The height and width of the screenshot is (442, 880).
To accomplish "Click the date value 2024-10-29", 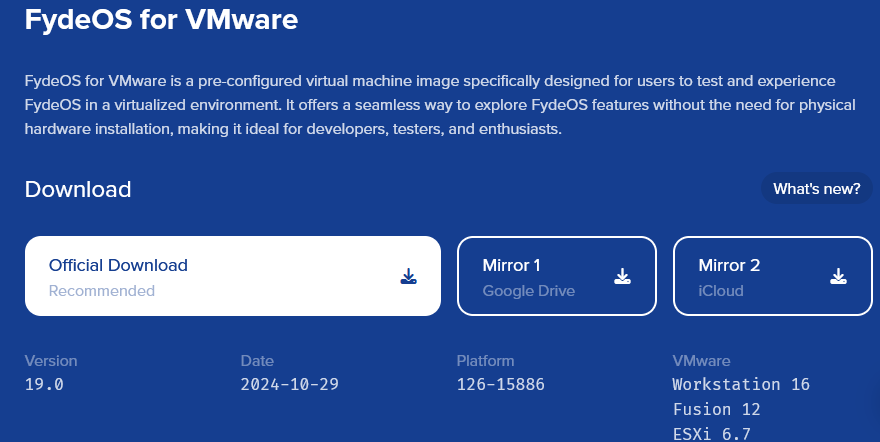I will 290,385.
